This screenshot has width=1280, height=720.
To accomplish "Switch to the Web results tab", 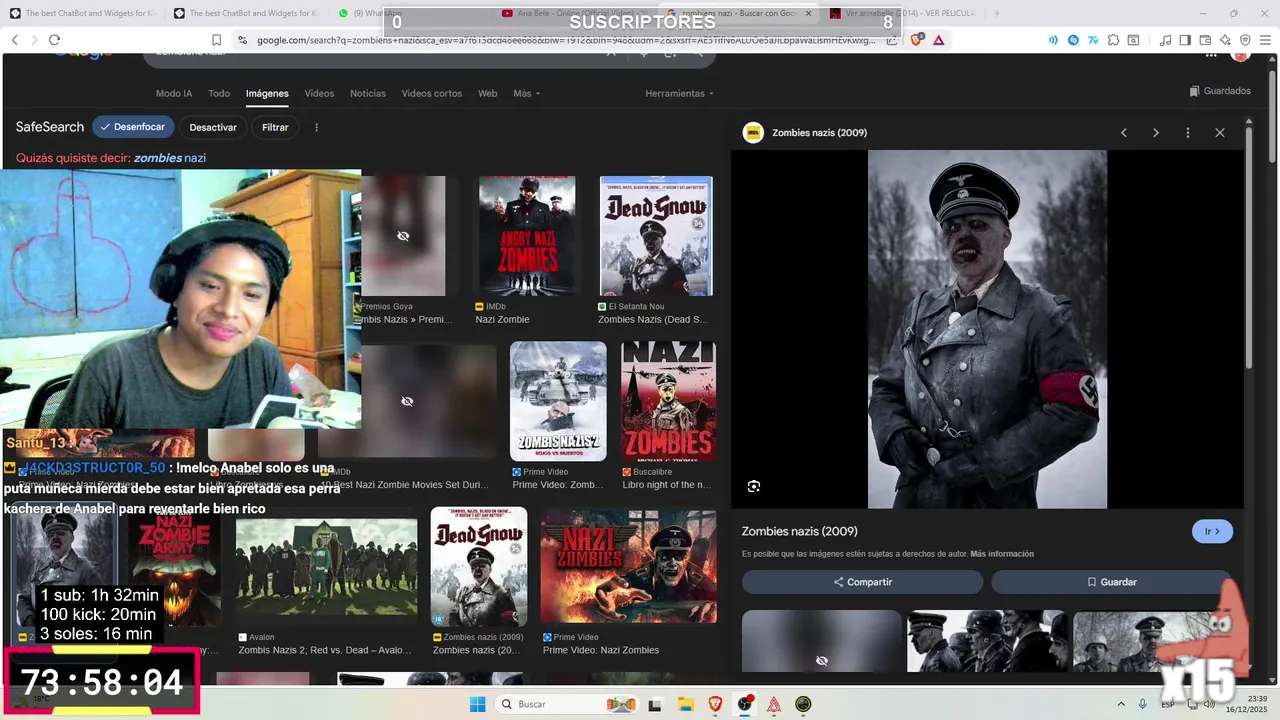I will pos(487,93).
